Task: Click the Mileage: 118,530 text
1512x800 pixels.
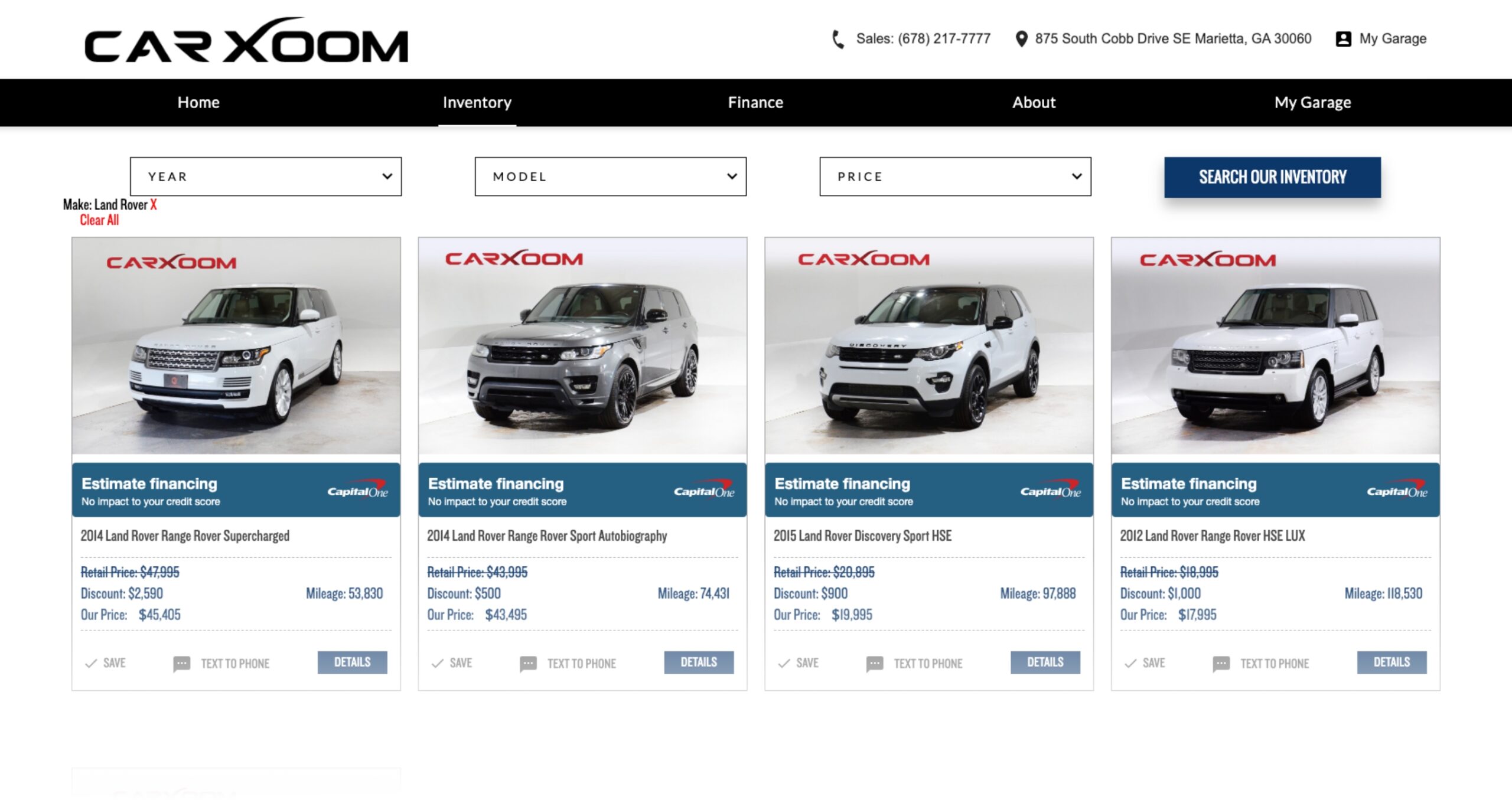Action: tap(1383, 594)
